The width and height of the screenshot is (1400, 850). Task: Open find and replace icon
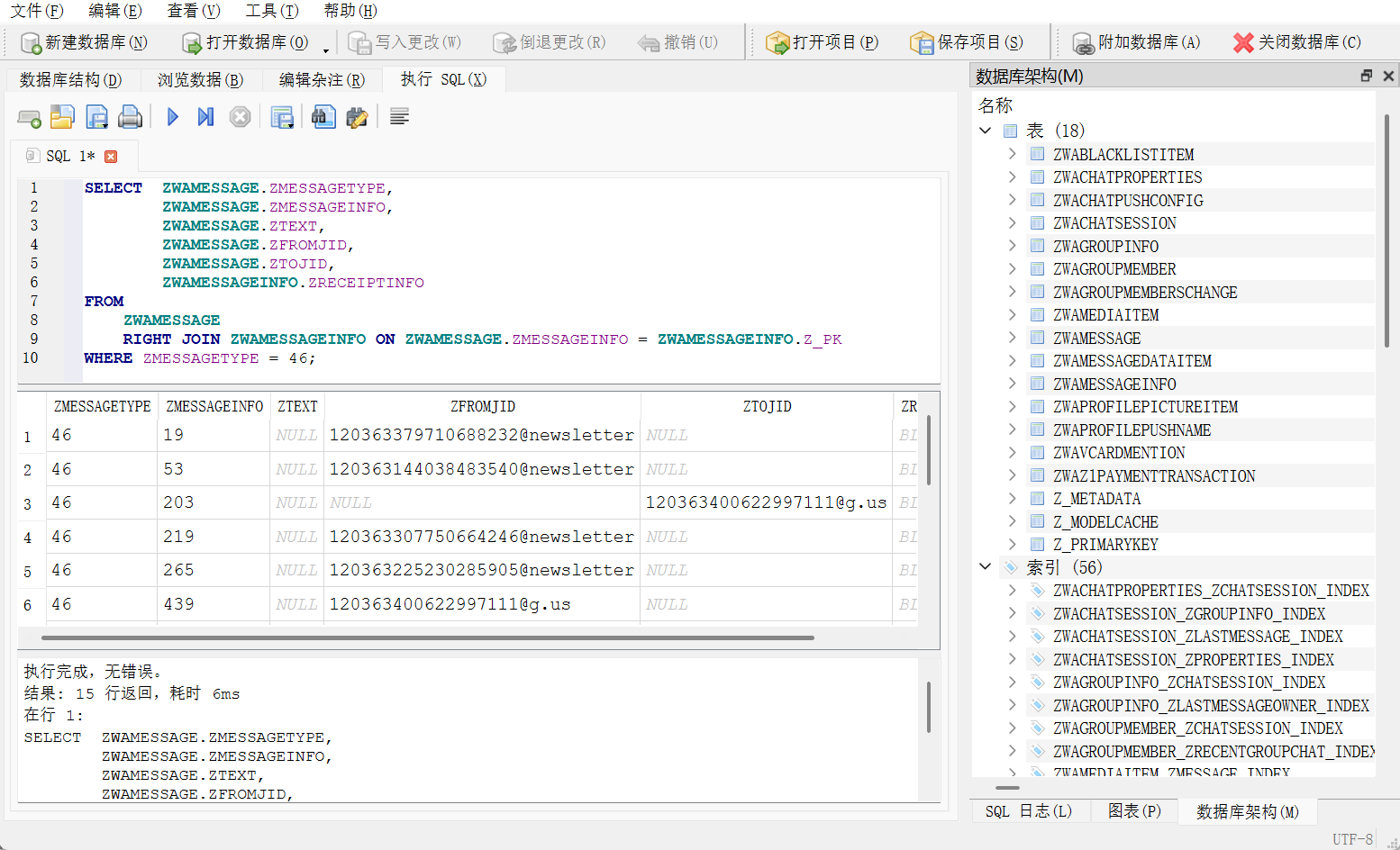(x=357, y=117)
